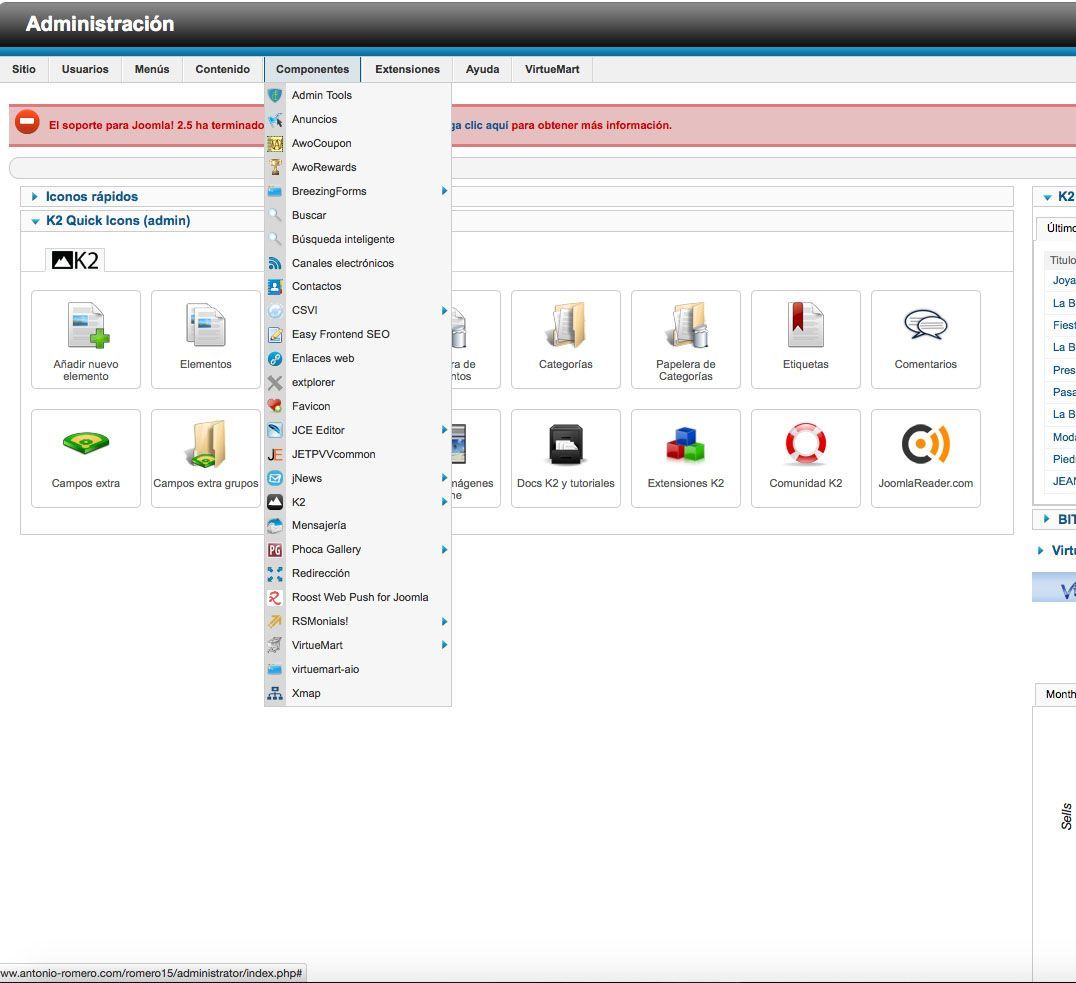1076x983 pixels.
Task: Choose Búsqueda inteligente menu entry
Action: pos(358,239)
